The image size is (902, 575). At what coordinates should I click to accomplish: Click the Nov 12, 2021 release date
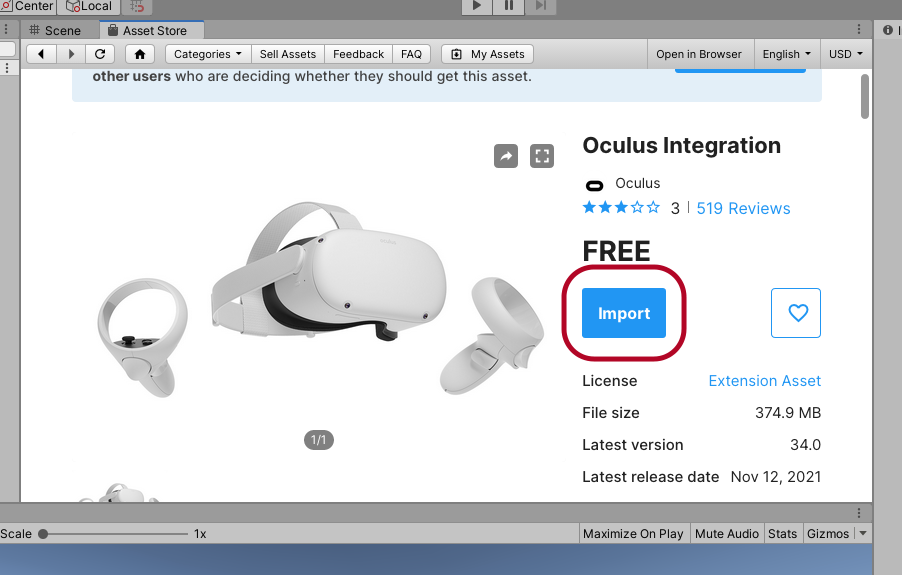click(775, 477)
